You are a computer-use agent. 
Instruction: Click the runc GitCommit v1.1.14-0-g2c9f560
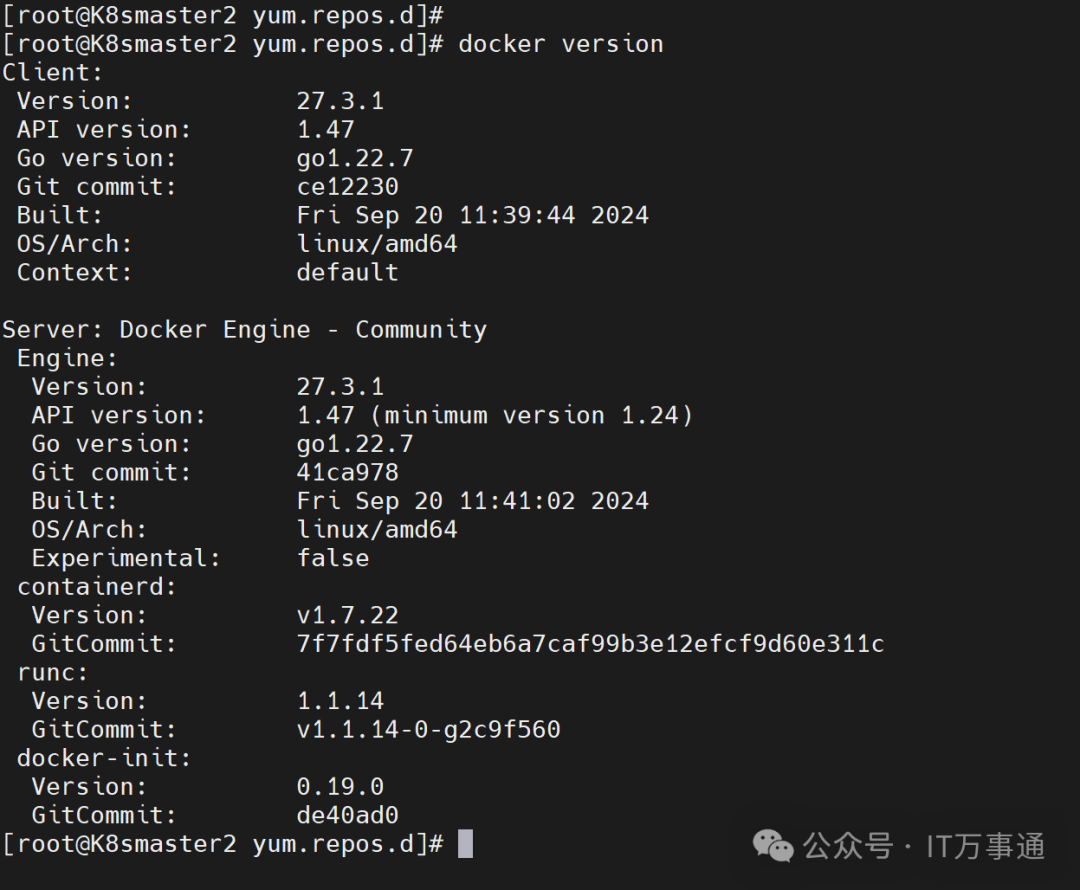pos(428,729)
